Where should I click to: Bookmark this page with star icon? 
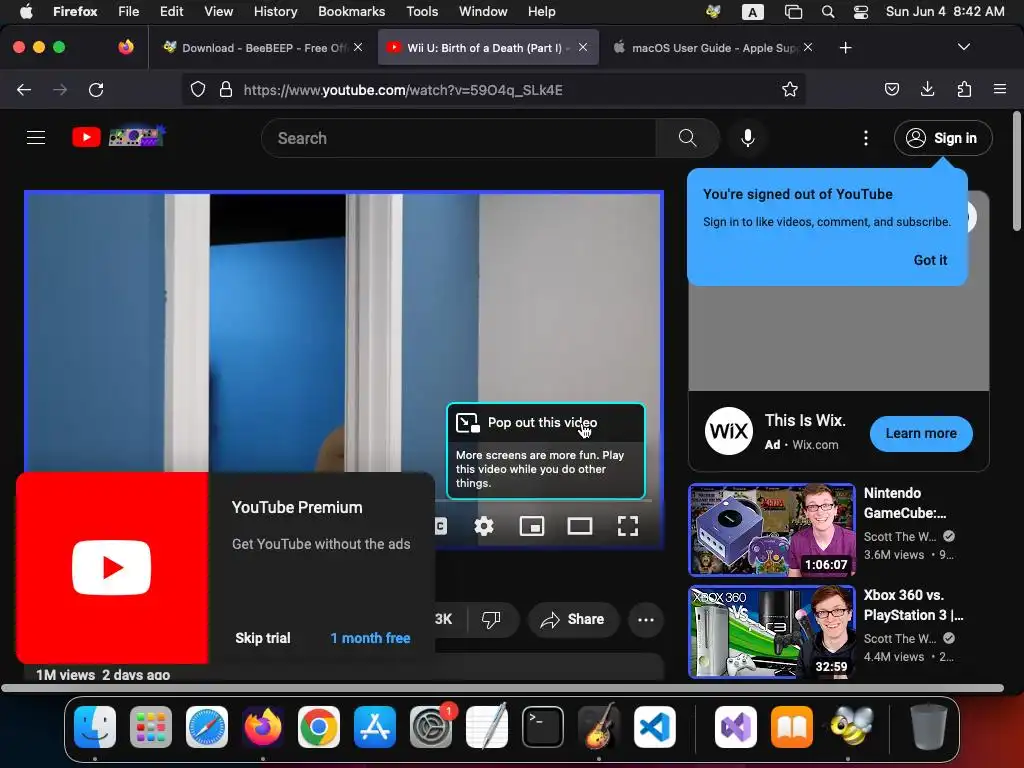tap(790, 89)
